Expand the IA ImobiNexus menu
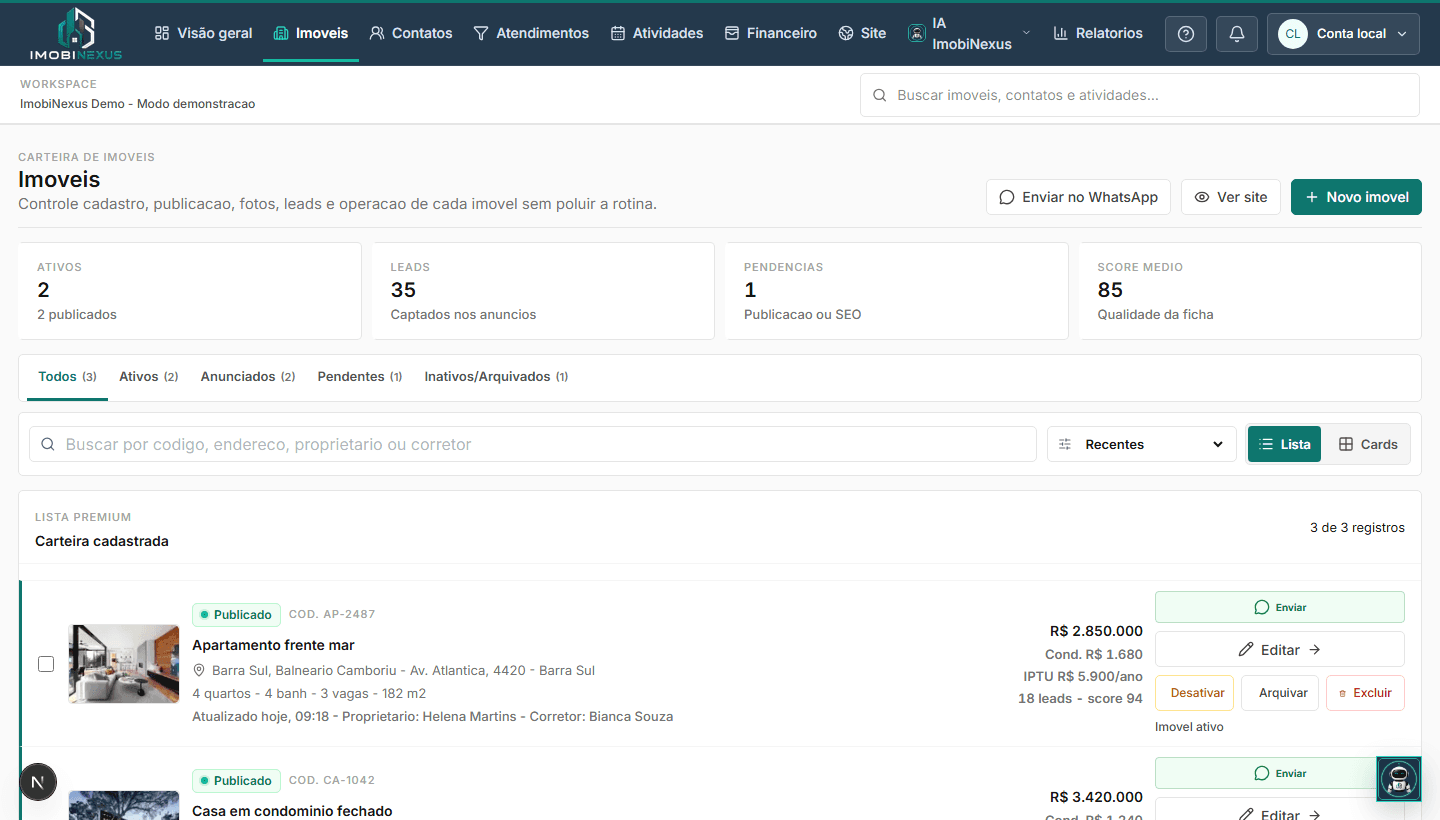Screen dimensions: 1440x820 (969, 34)
